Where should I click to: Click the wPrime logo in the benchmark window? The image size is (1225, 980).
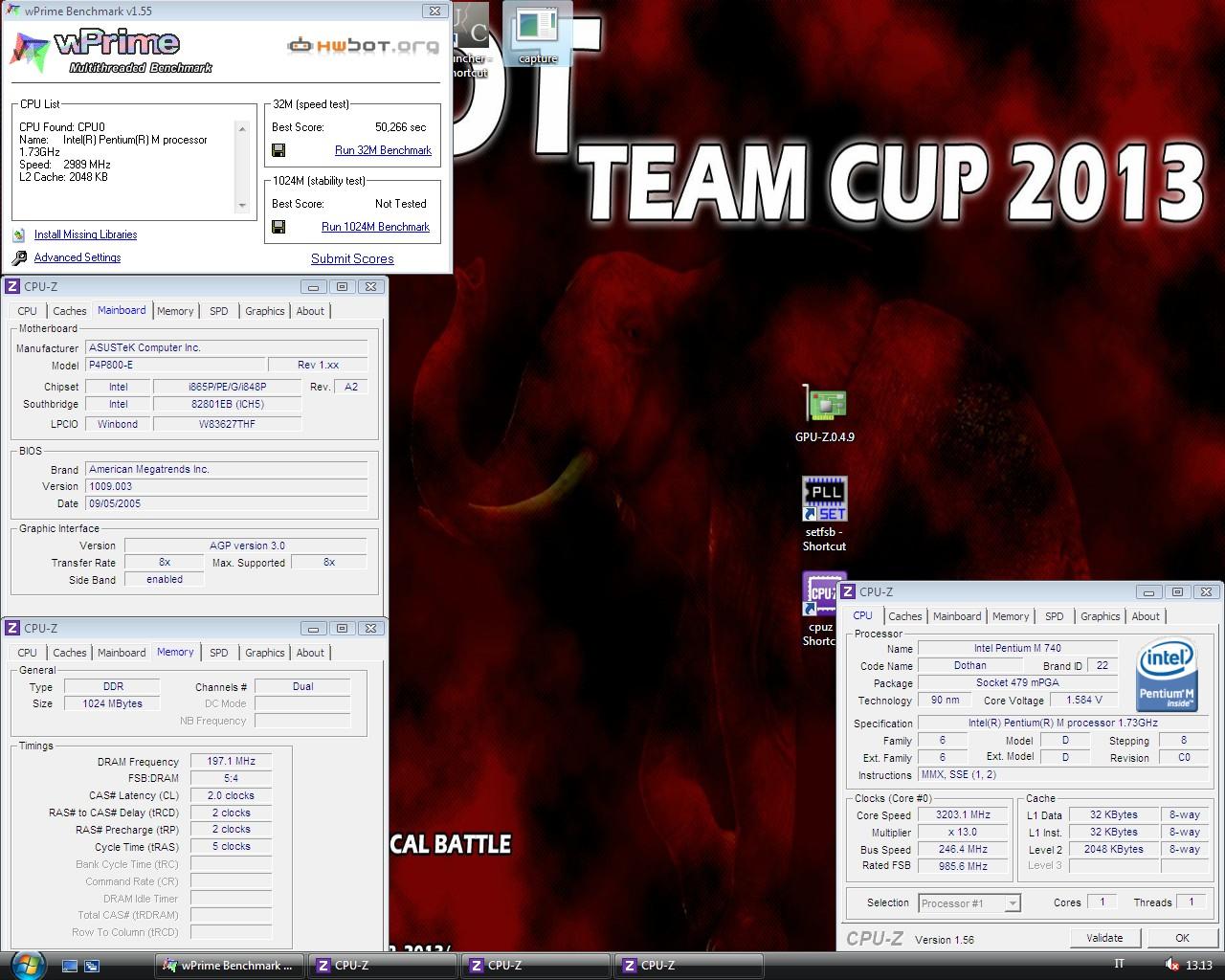(x=110, y=50)
